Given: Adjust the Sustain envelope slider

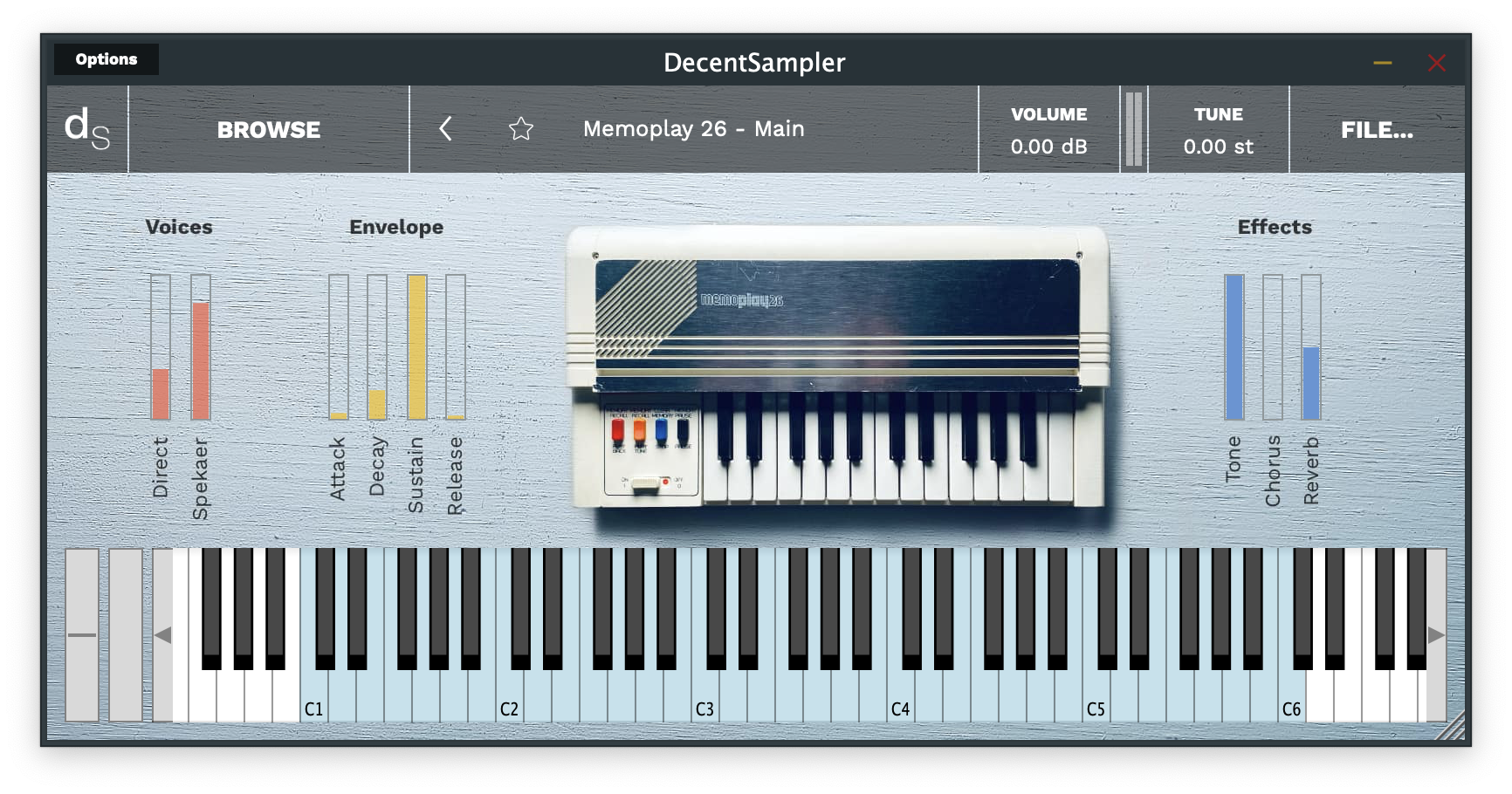Looking at the screenshot, I should tap(417, 347).
